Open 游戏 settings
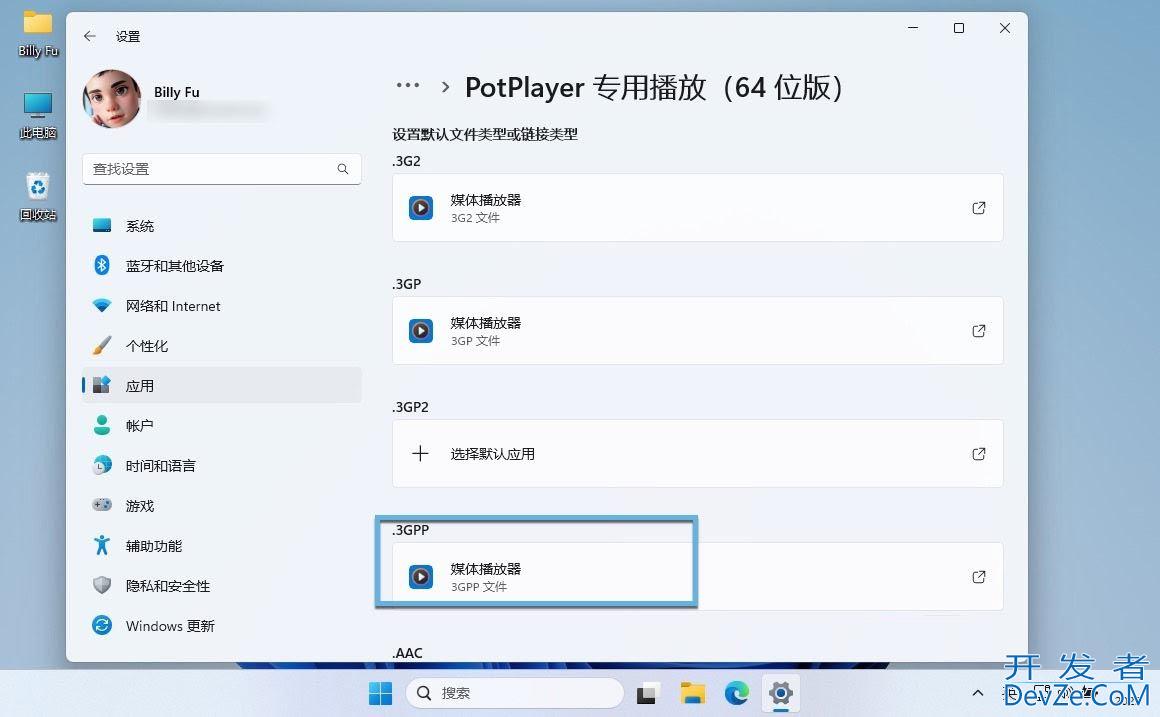The image size is (1160, 717). pyautogui.click(x=222, y=505)
